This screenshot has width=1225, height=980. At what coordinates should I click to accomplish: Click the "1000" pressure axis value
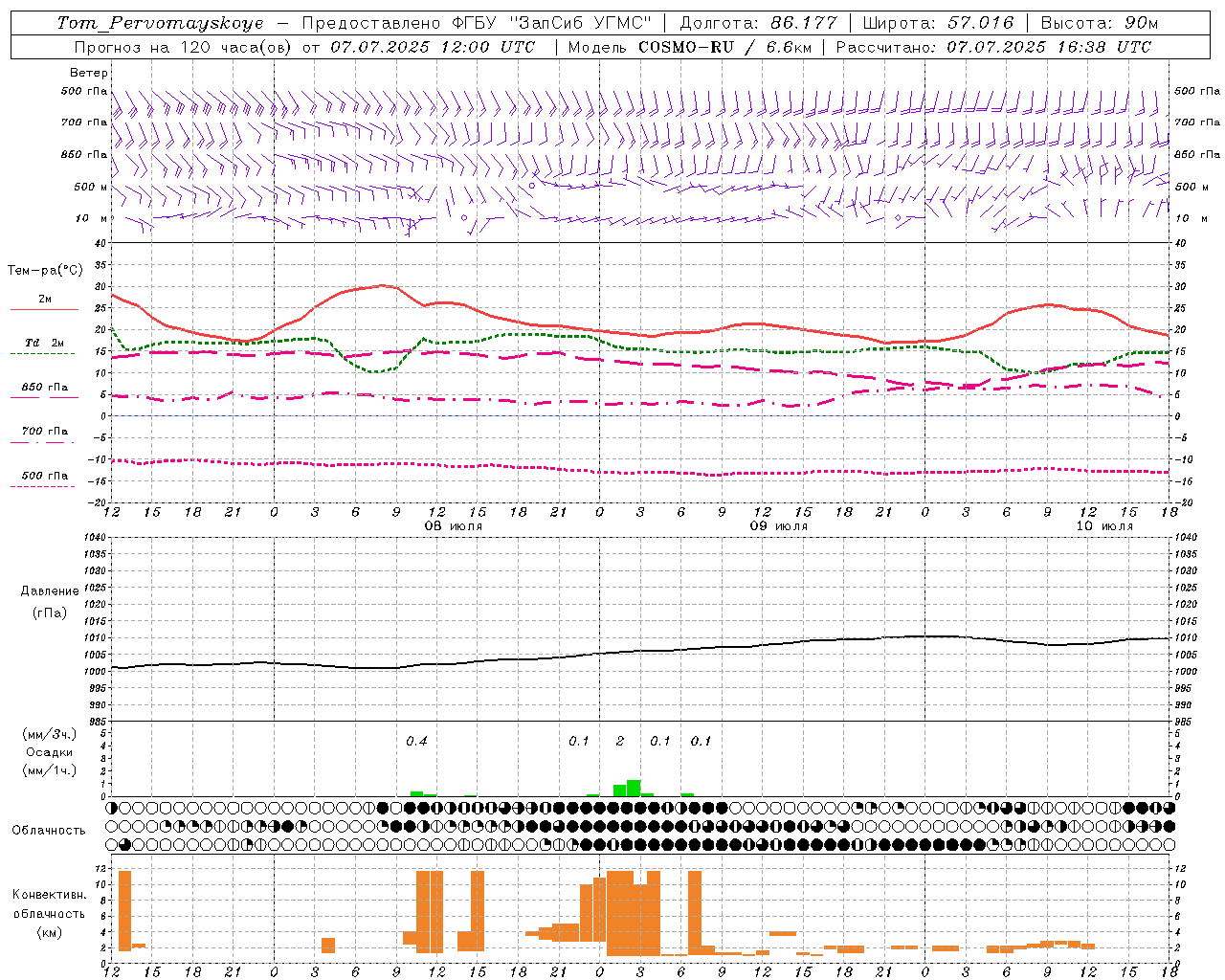click(x=95, y=672)
